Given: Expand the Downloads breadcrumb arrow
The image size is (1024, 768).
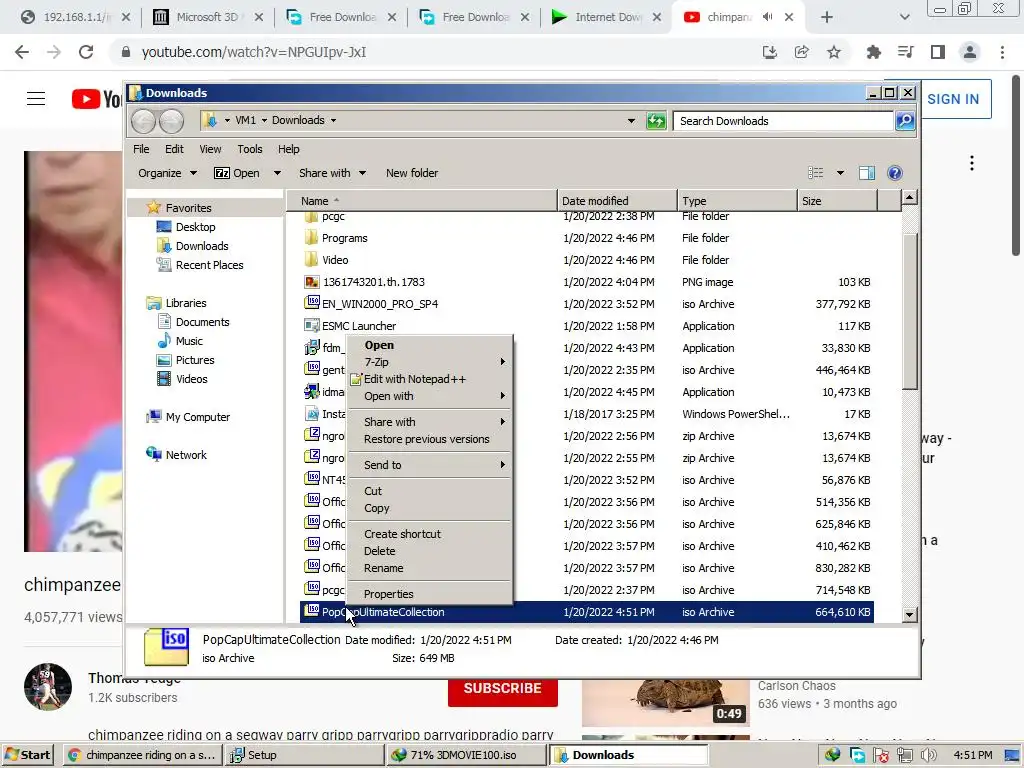Looking at the screenshot, I should pyautogui.click(x=333, y=120).
